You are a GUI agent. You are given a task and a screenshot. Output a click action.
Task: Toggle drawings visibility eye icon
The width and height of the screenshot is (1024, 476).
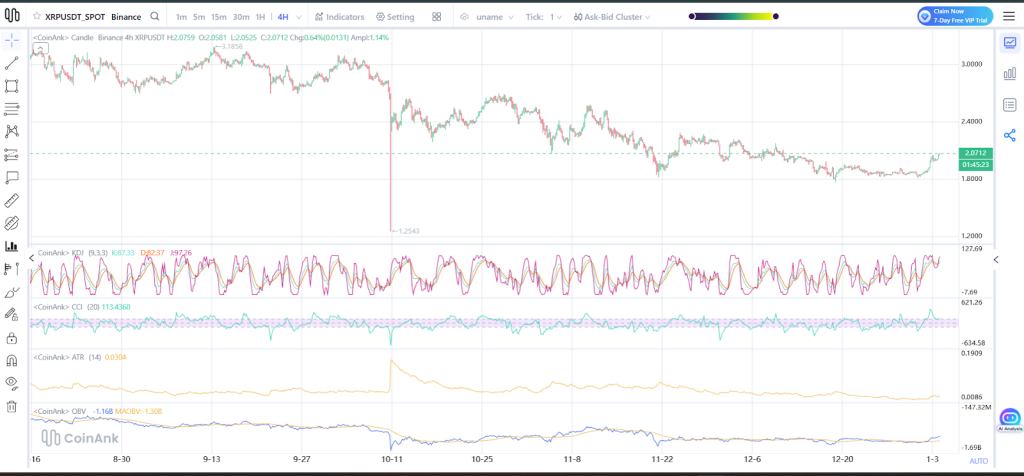(11, 383)
